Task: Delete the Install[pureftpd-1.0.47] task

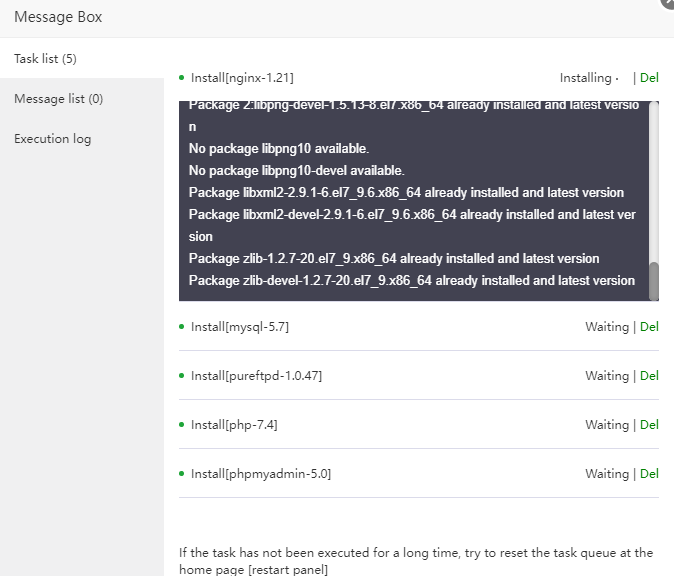Action: pyautogui.click(x=649, y=376)
